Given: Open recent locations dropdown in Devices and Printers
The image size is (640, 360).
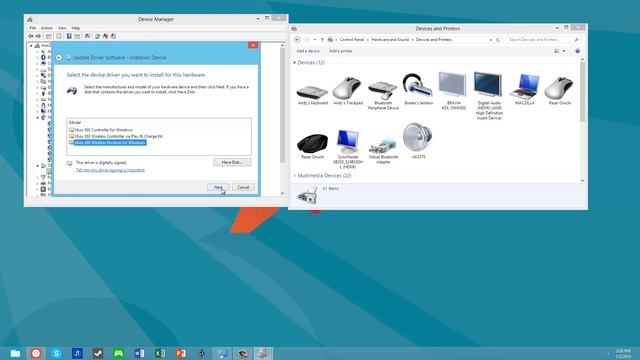Looking at the screenshot, I should click(x=315, y=40).
